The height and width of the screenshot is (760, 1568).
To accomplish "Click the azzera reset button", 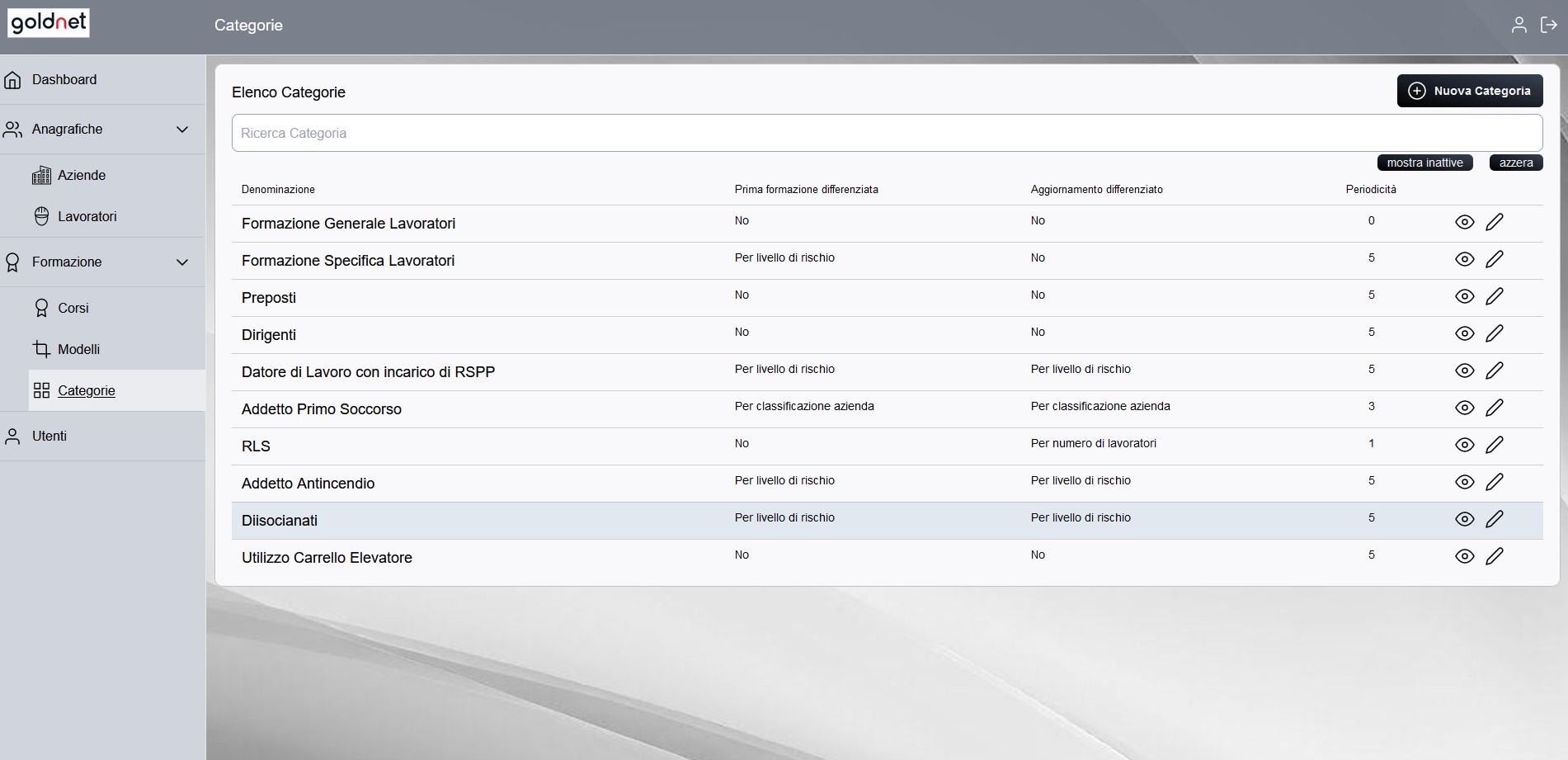I will (1516, 163).
